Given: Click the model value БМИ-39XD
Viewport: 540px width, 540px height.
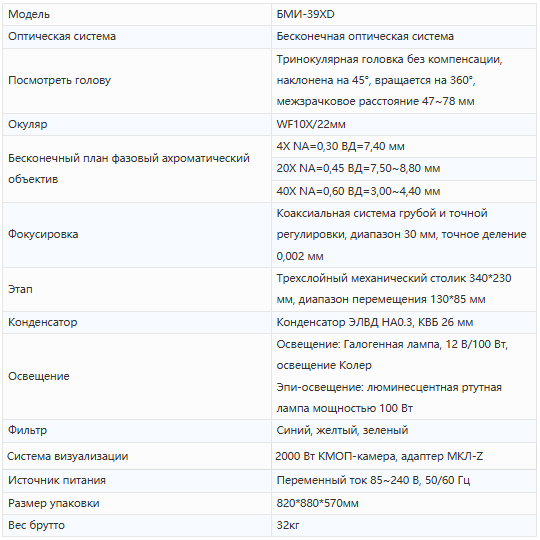Looking at the screenshot, I should coord(305,14).
